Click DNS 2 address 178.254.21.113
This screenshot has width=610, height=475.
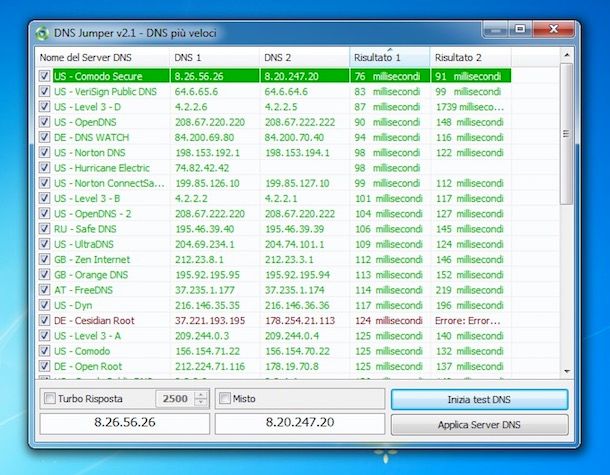click(300, 321)
